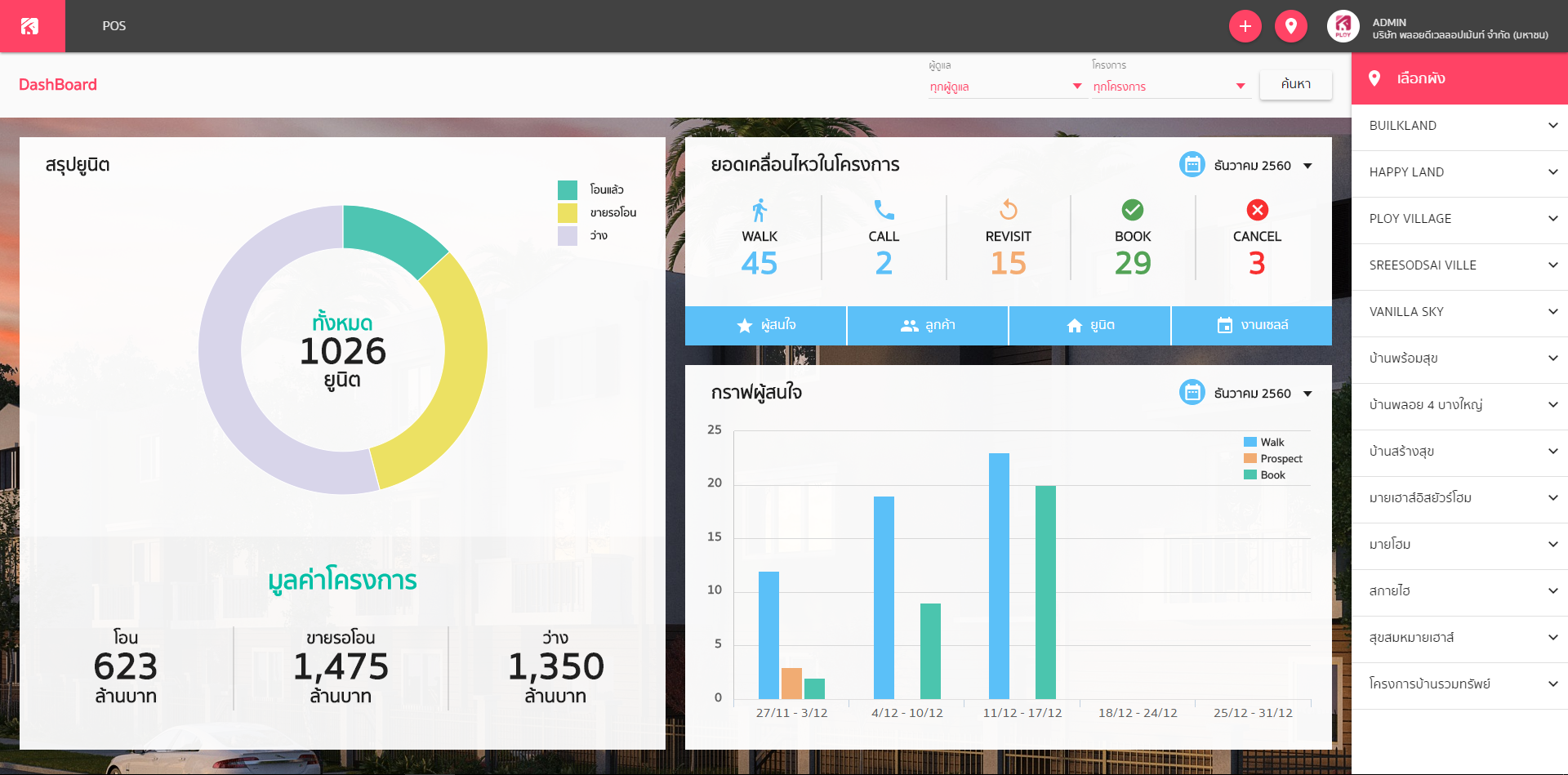
Task: Open month dropdown arrow in activity panel
Action: coord(1307,166)
